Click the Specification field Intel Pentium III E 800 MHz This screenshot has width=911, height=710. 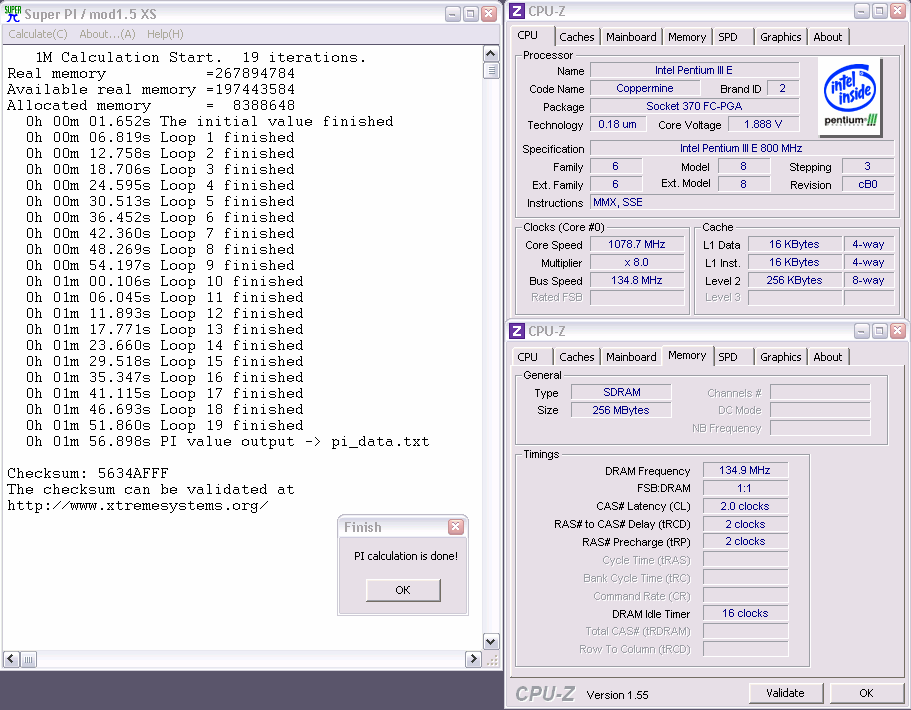coord(742,149)
